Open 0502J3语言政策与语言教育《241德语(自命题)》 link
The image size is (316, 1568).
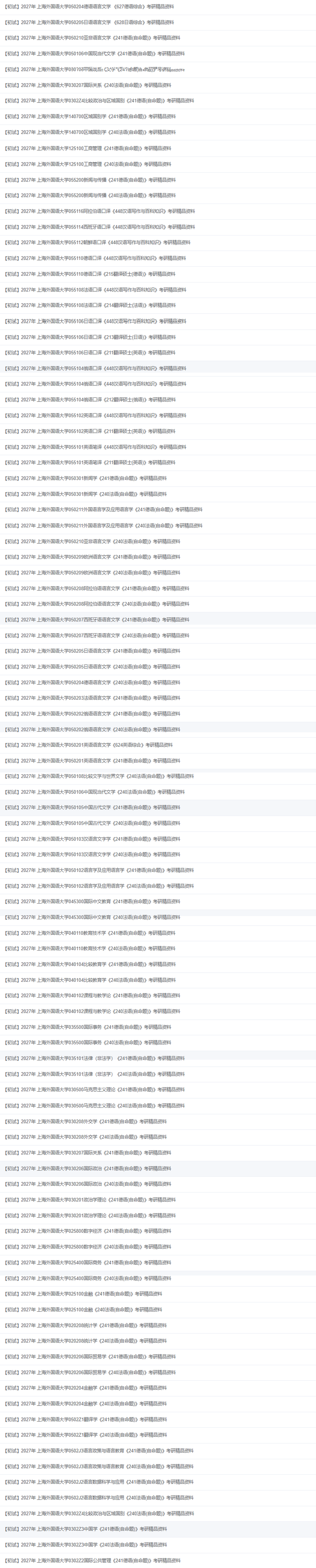[x=99, y=1450]
